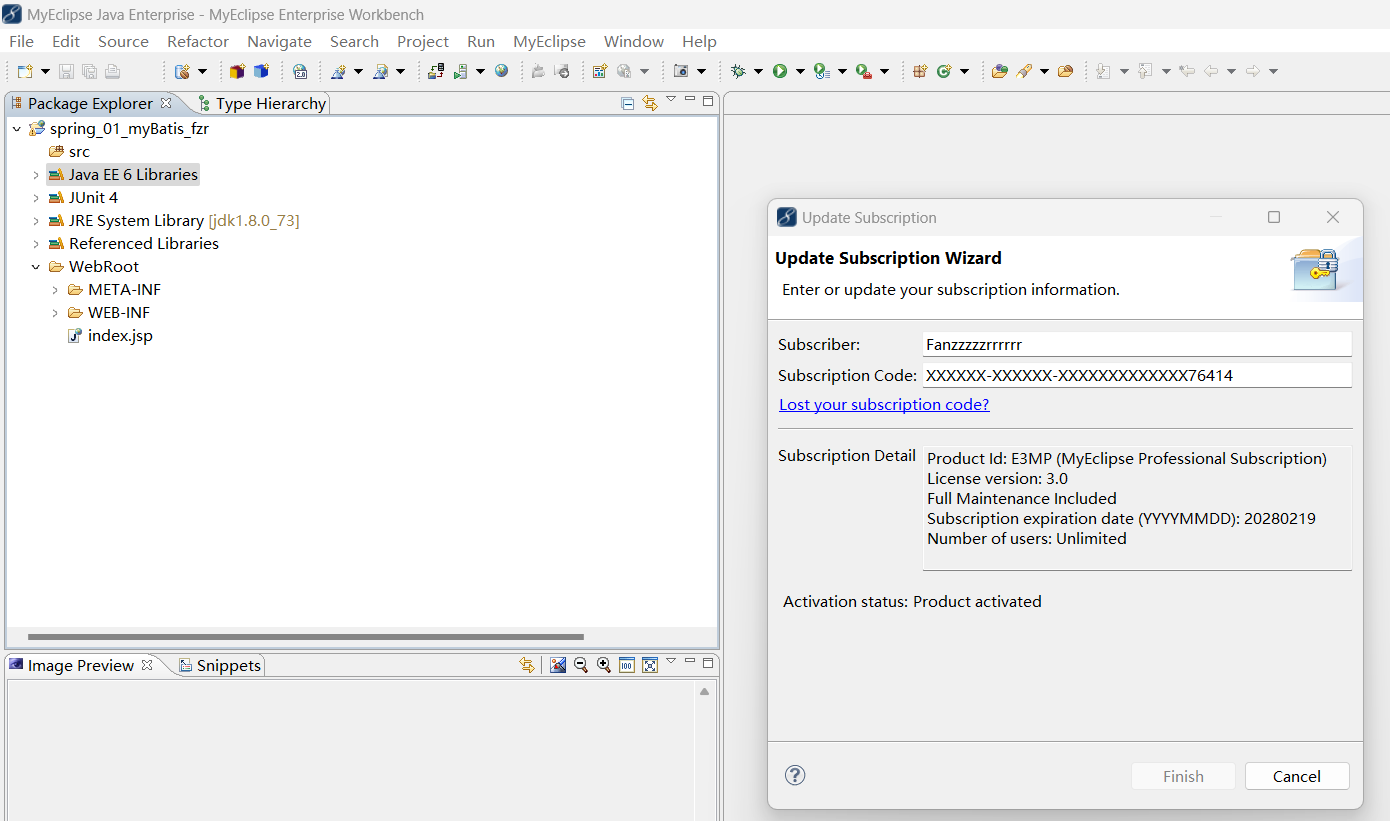Open the Run button dropdown arrow
Screen dimensions: 1390x821
[x=801, y=71]
